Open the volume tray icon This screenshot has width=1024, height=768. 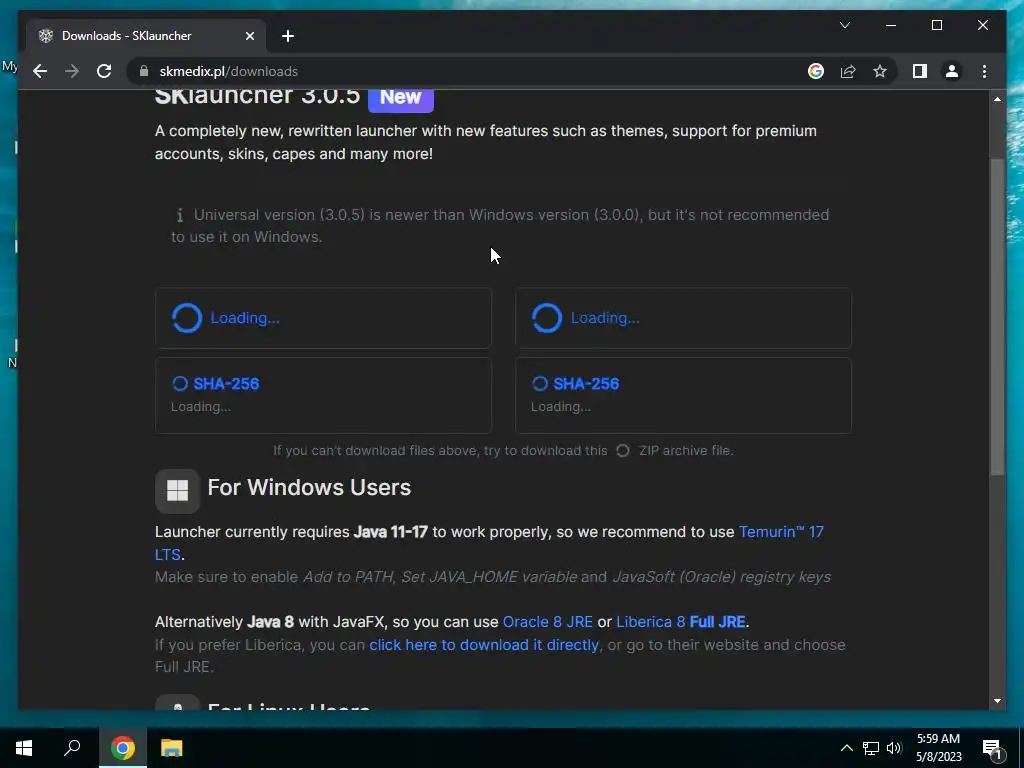(894, 748)
